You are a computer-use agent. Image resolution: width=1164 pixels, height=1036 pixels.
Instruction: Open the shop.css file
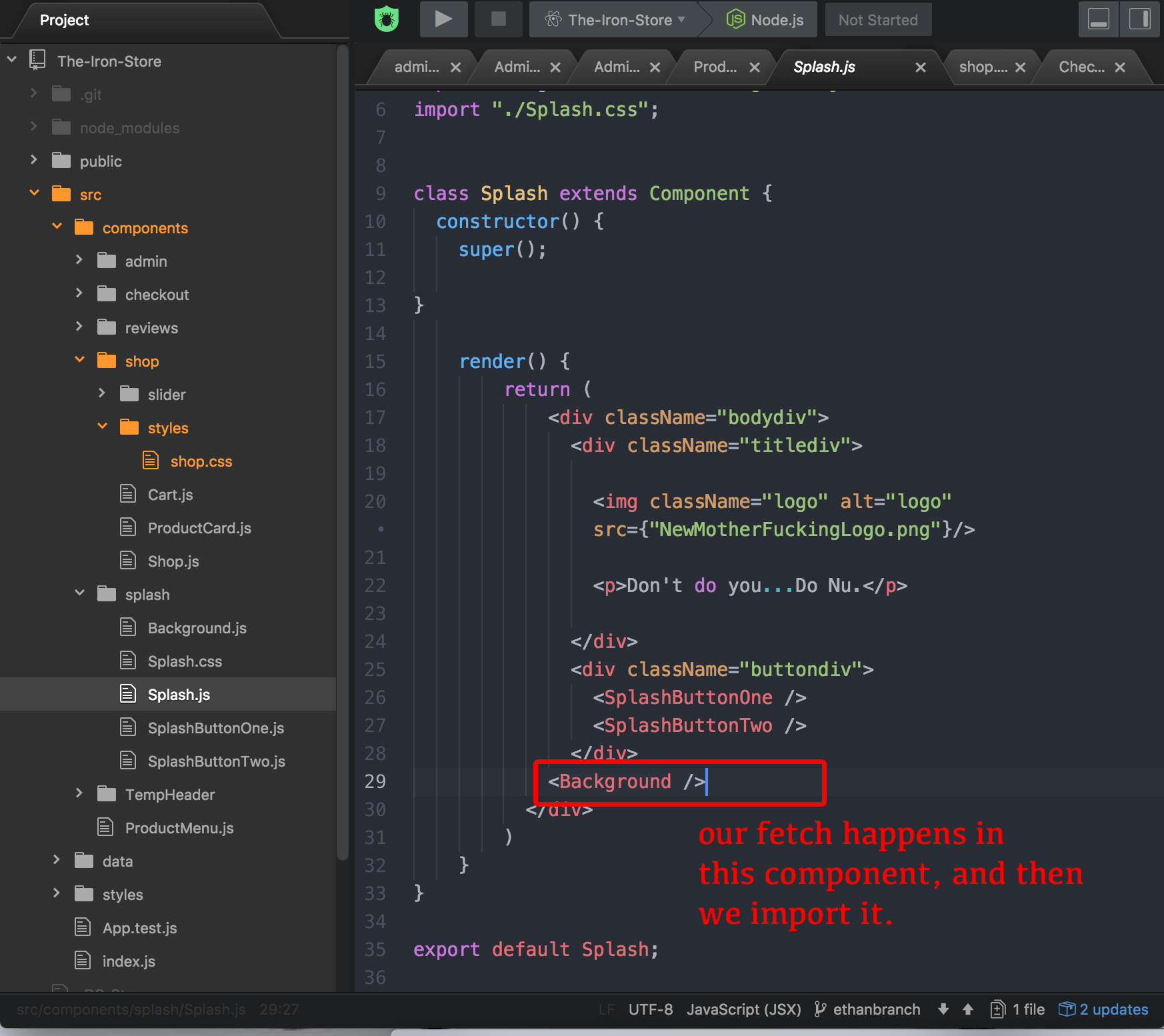(201, 461)
